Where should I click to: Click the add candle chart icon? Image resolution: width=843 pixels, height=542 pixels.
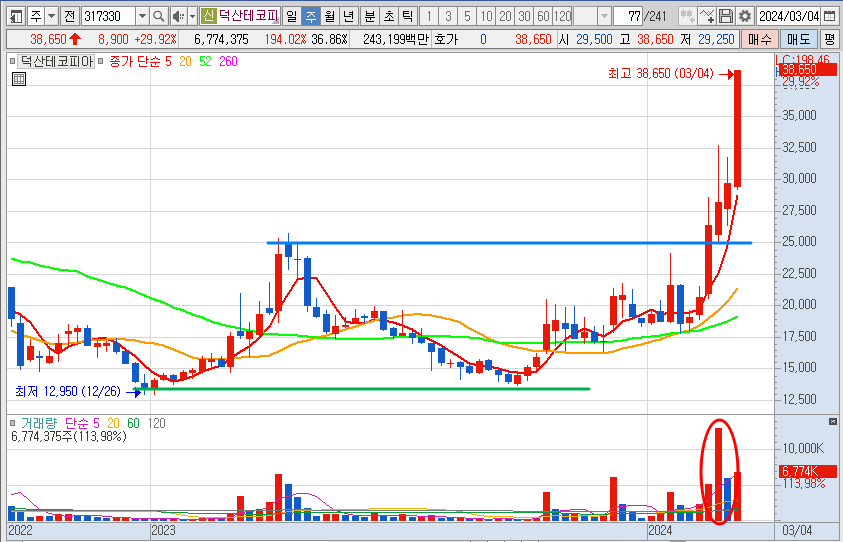click(x=687, y=17)
